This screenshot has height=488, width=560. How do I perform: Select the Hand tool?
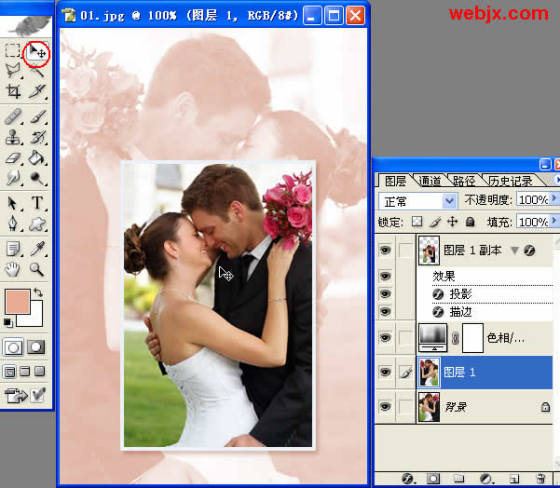(13, 270)
